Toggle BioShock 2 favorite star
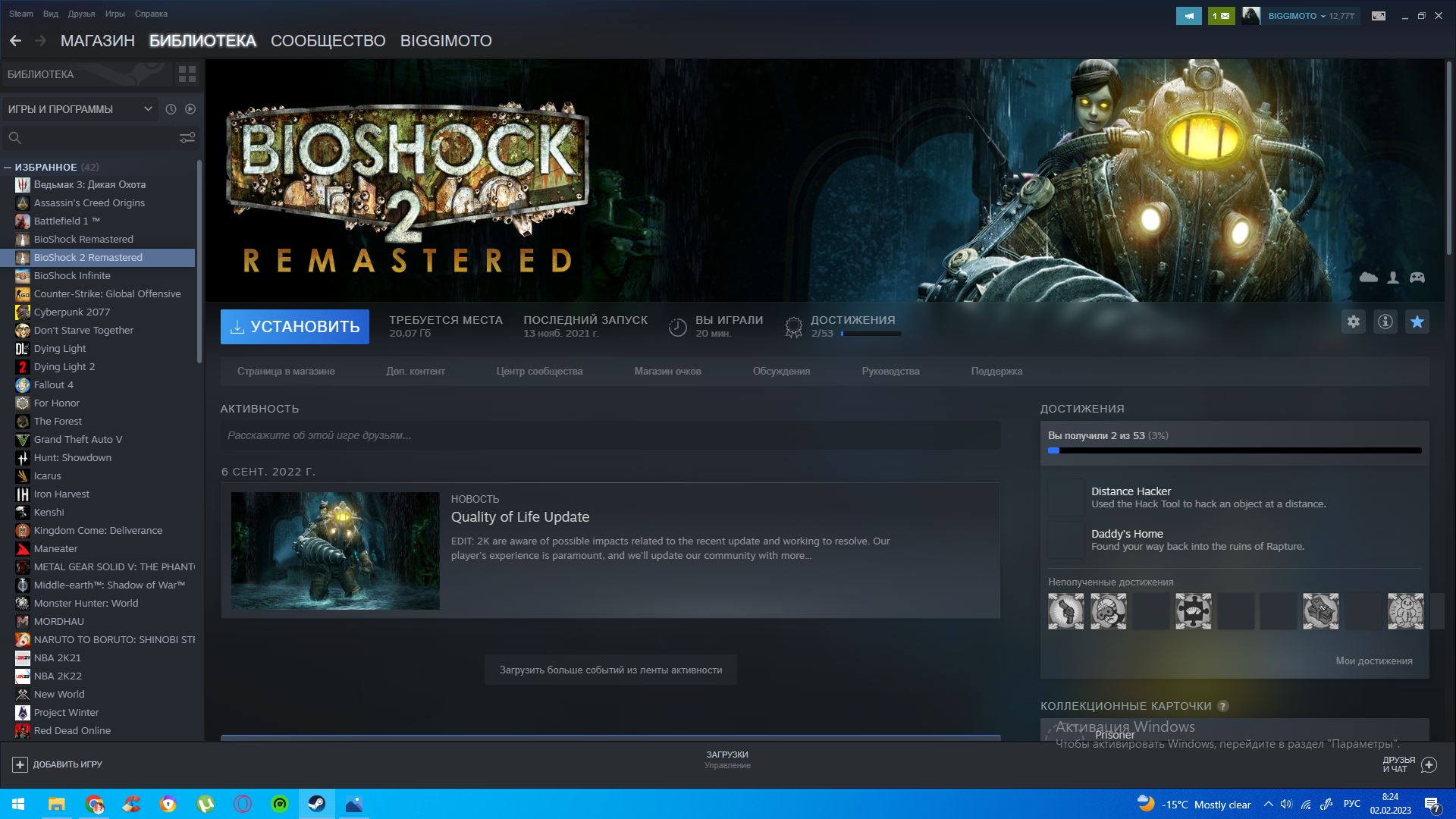The height and width of the screenshot is (819, 1456). click(x=1417, y=322)
